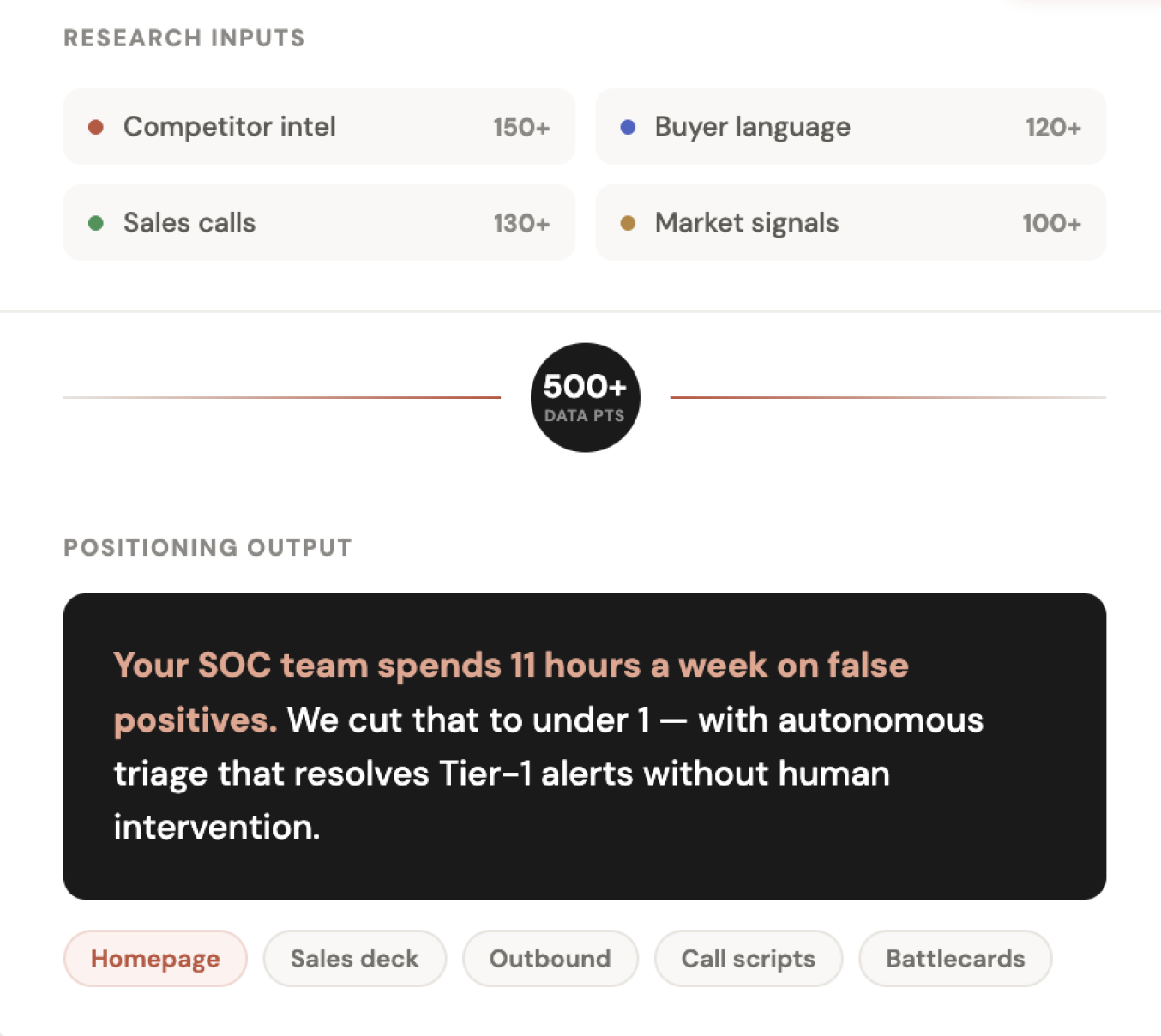This screenshot has width=1161, height=1036.
Task: Click the red dot beside Competitor intel
Action: tap(96, 127)
